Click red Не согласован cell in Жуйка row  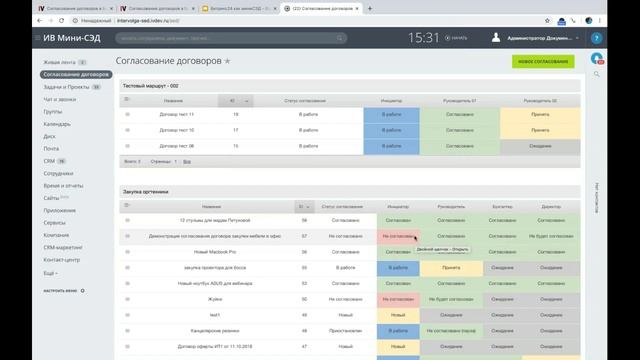[398, 299]
